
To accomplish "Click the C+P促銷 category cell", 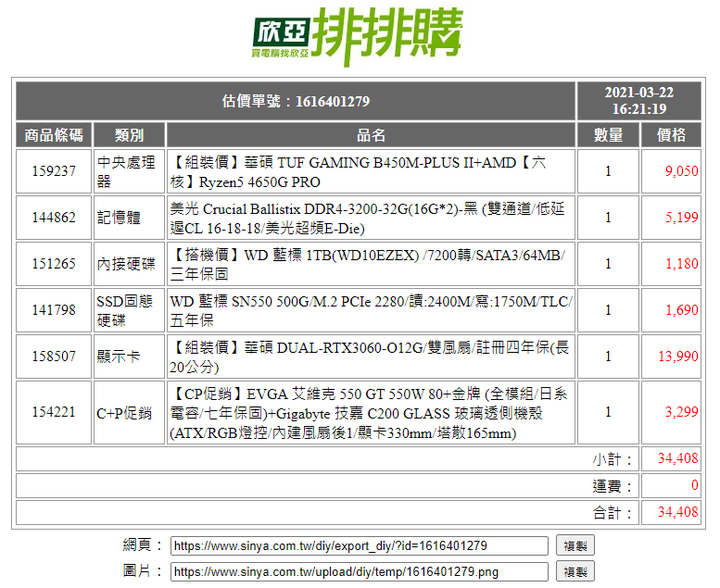I will click(x=129, y=412).
